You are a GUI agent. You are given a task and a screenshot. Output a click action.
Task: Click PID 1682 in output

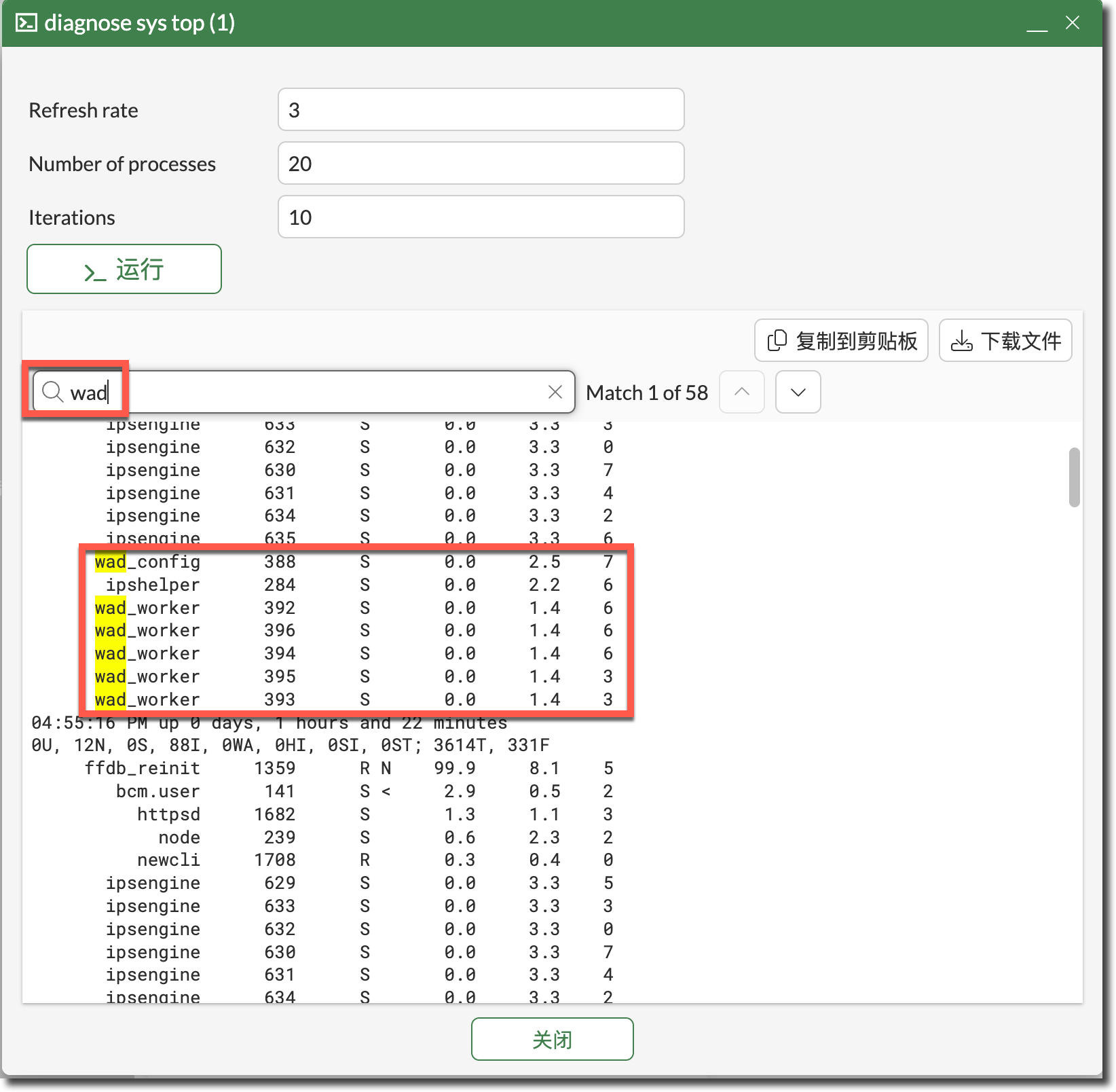click(x=275, y=814)
